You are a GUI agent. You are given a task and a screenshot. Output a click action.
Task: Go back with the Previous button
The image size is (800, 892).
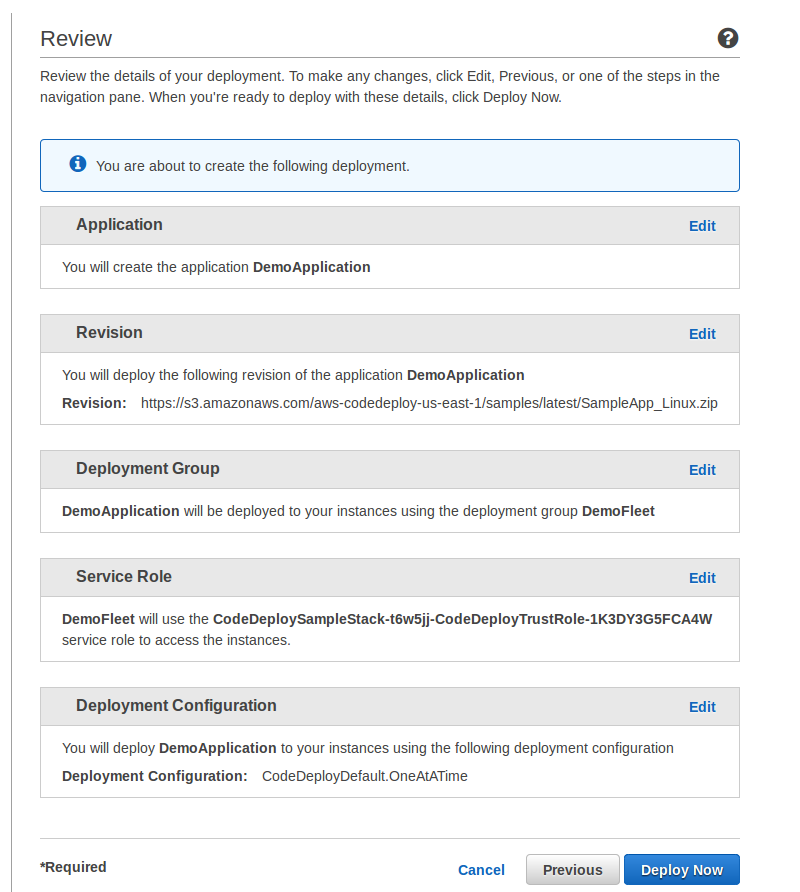572,870
